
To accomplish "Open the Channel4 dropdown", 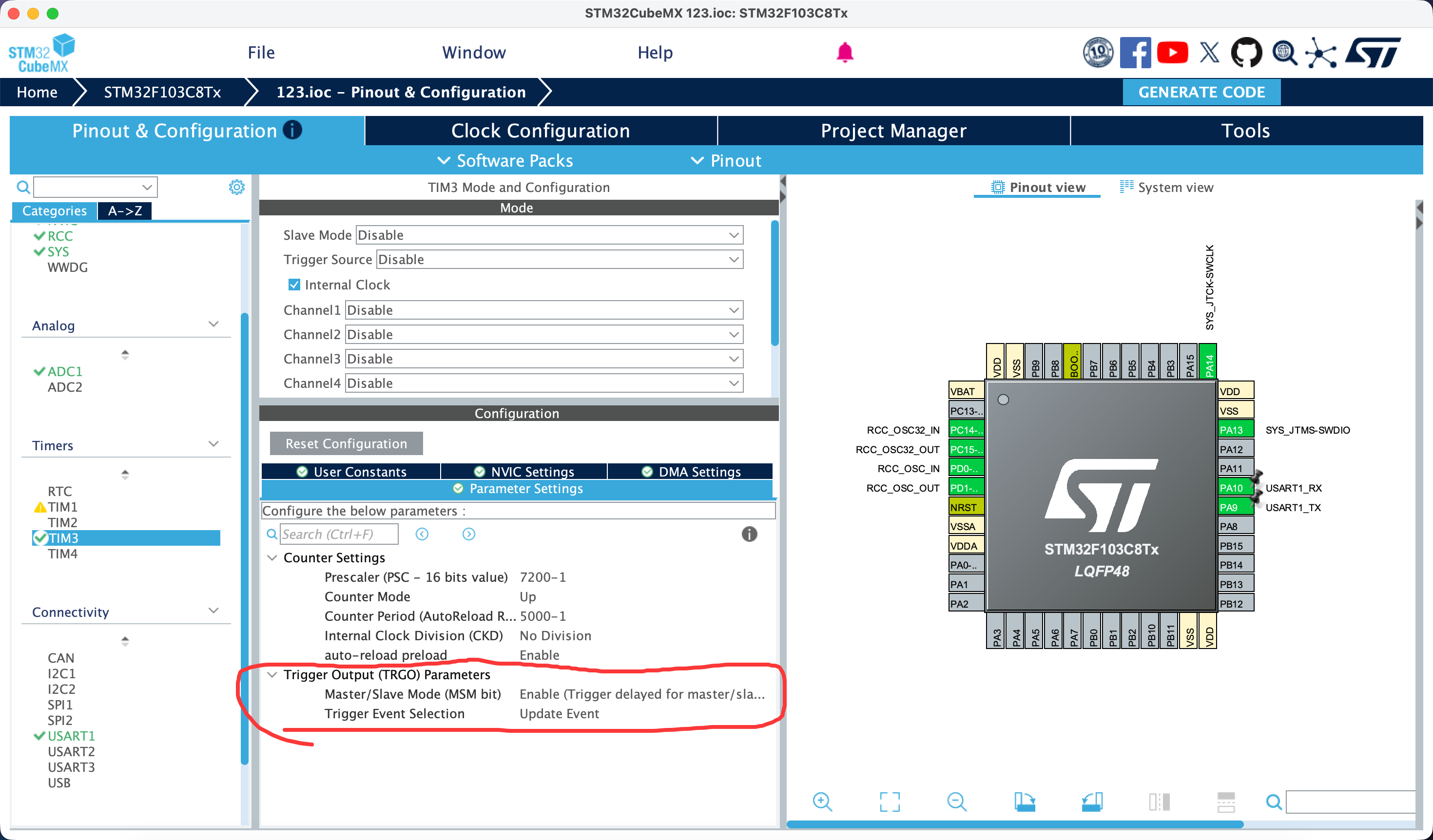I will [544, 383].
